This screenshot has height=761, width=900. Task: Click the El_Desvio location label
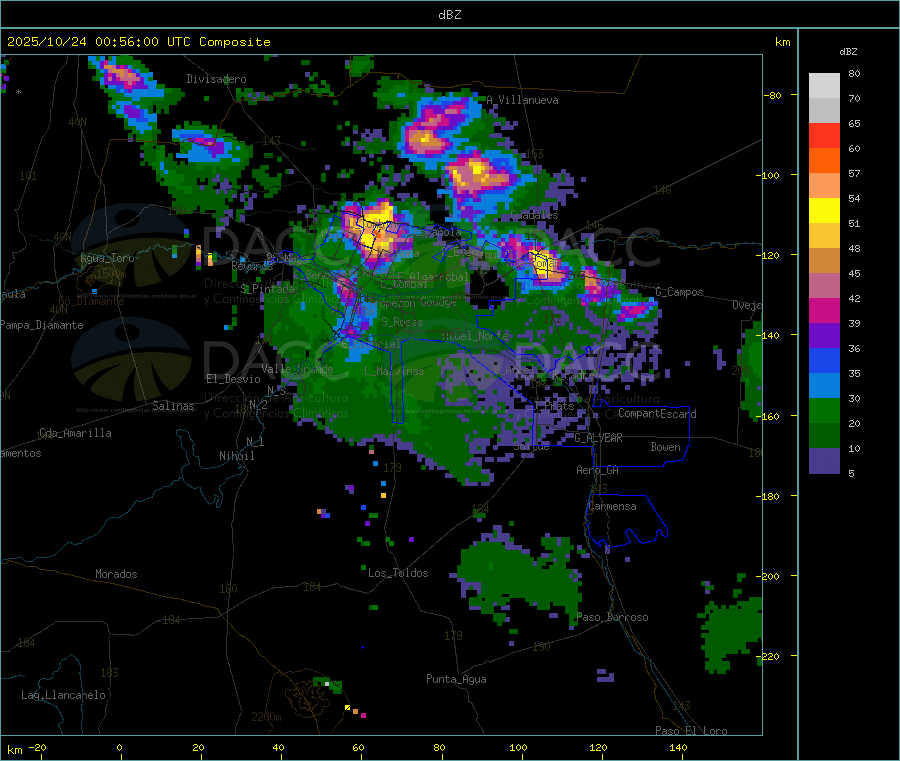click(234, 379)
